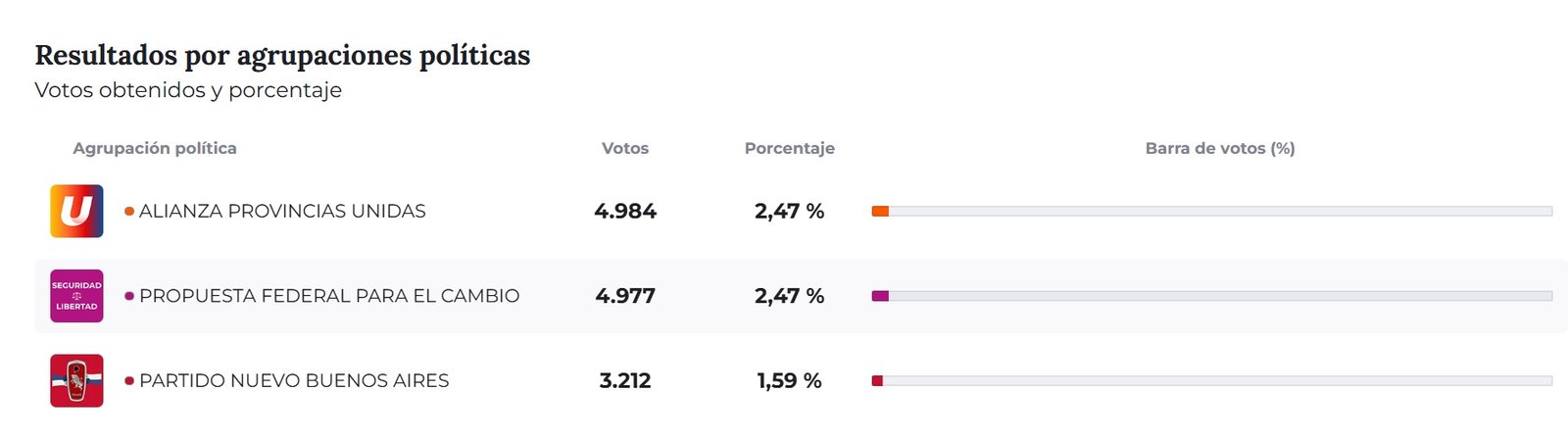Click the Alianza Provincias Unidas party logo
The image size is (1568, 440).
[x=76, y=211]
